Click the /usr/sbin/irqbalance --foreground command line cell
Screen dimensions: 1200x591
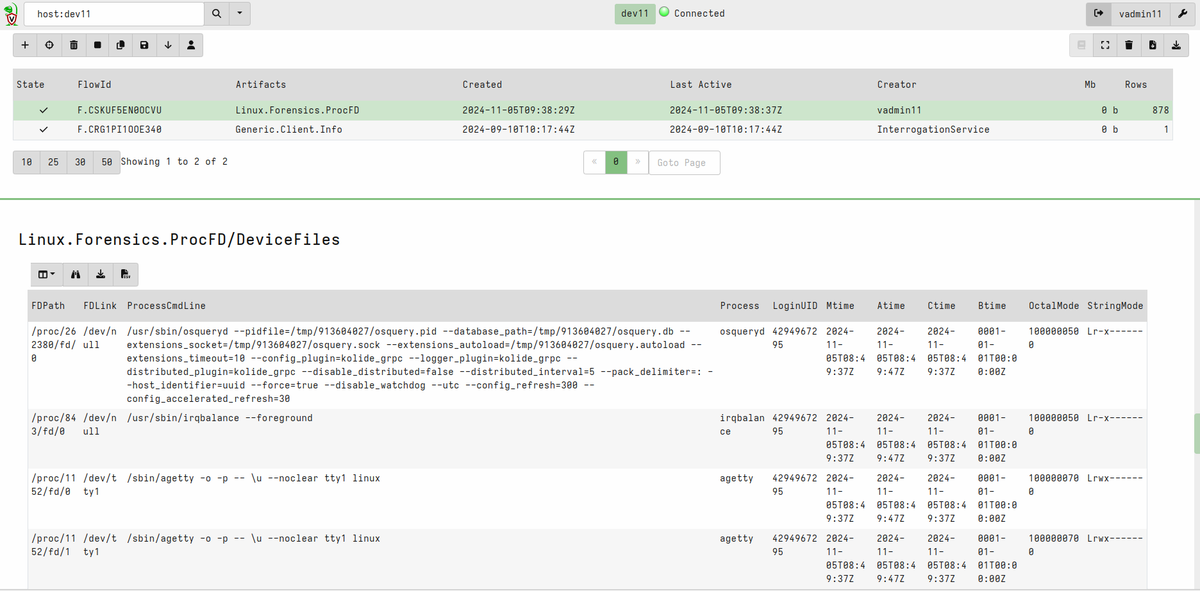click(220, 418)
